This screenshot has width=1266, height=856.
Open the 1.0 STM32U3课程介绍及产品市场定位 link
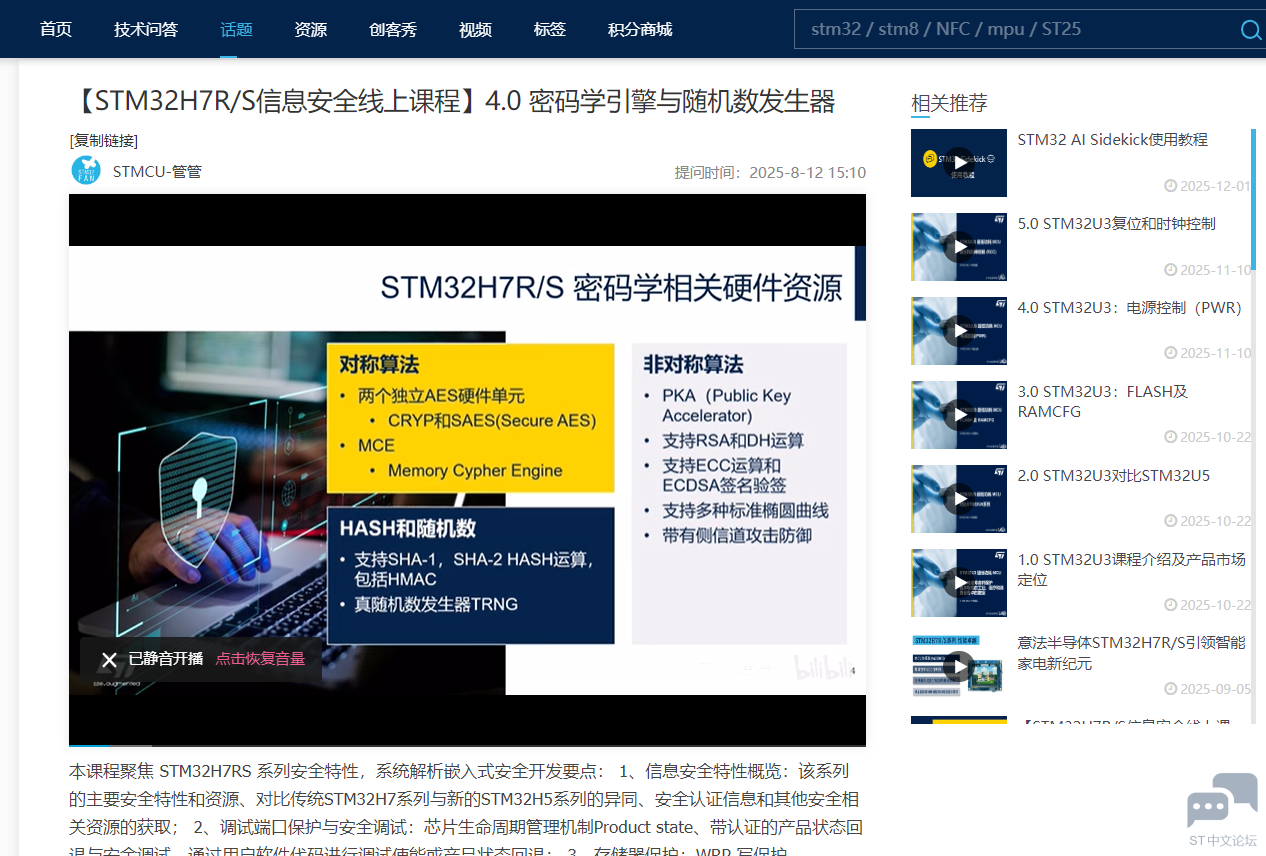point(1132,570)
